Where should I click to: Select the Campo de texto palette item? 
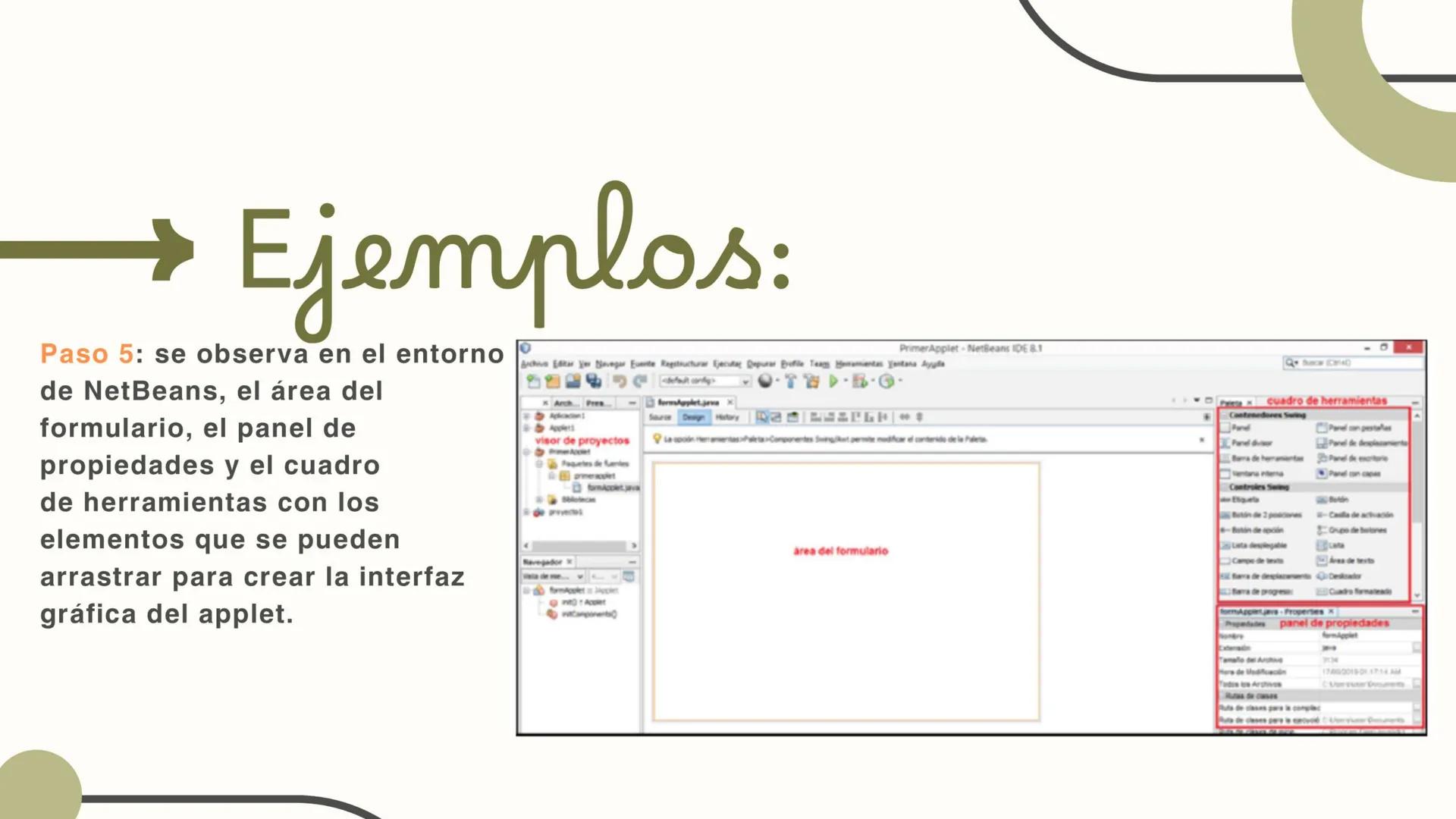[1257, 560]
